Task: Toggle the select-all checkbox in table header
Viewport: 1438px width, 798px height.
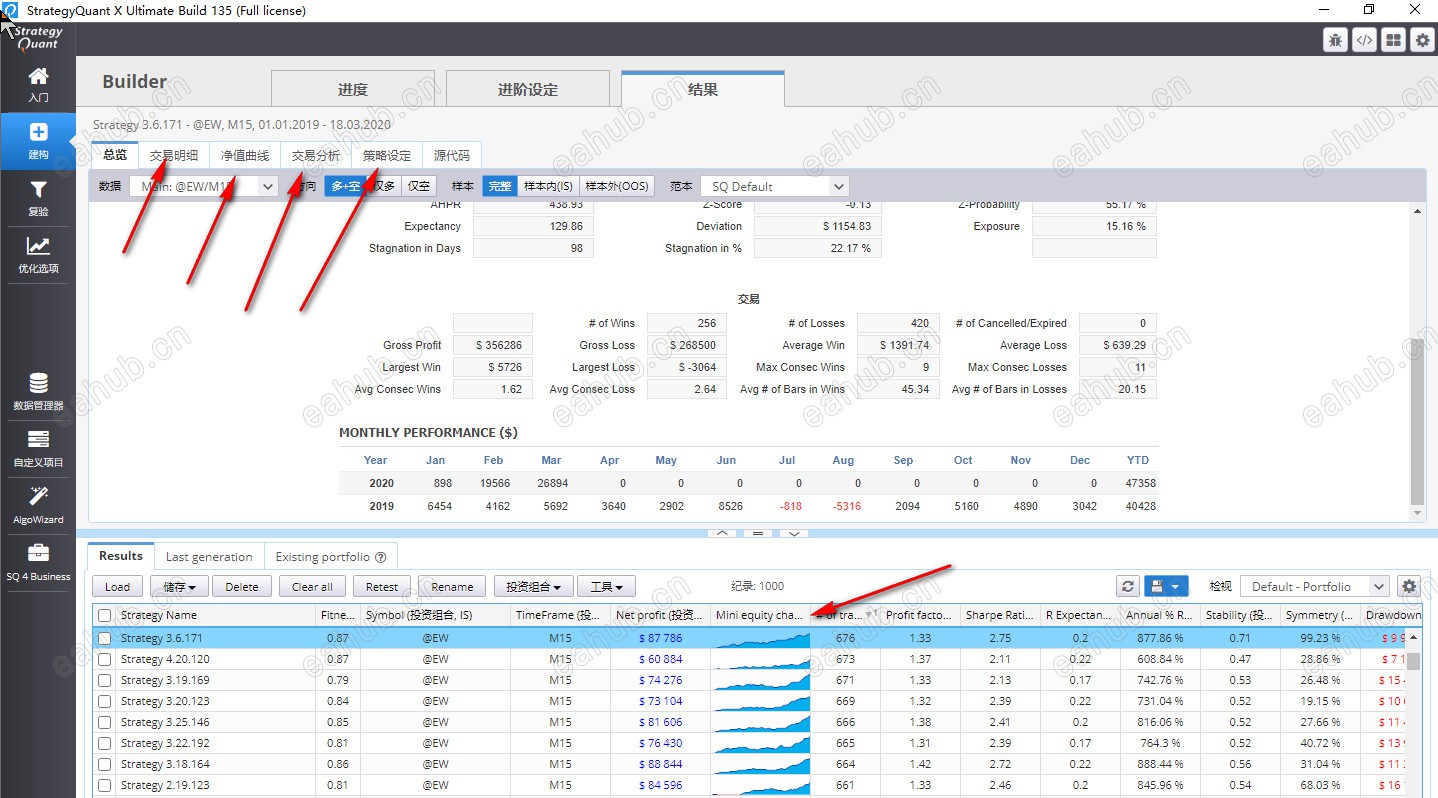Action: [x=104, y=616]
